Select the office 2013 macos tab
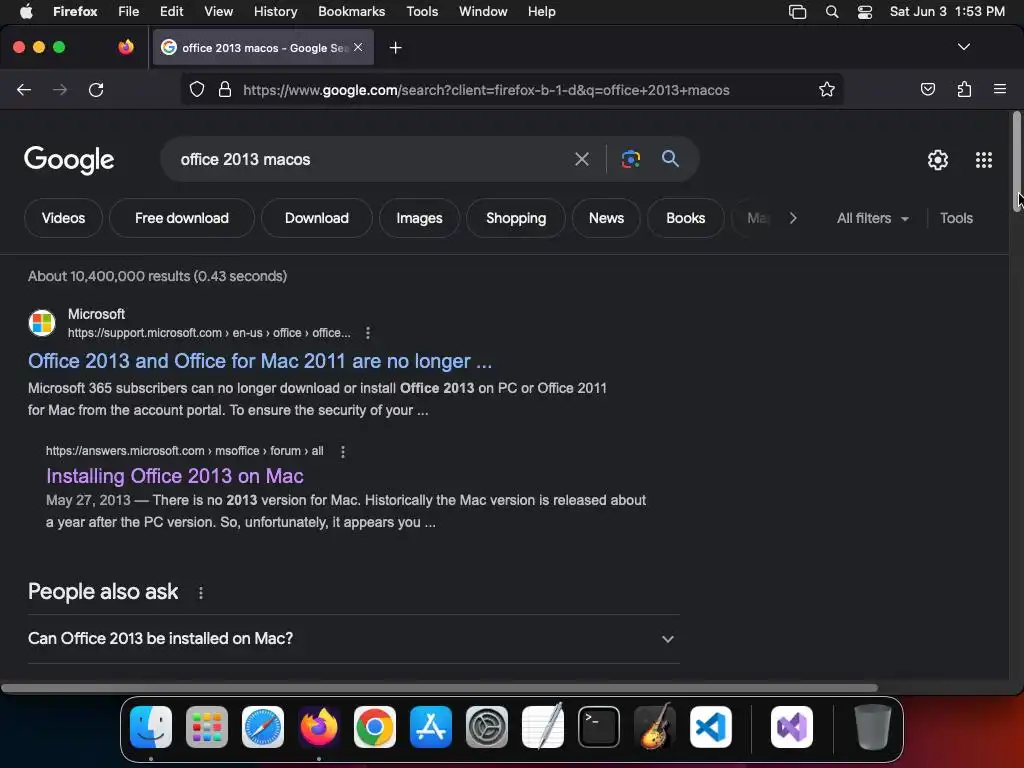1024x768 pixels. pos(263,48)
